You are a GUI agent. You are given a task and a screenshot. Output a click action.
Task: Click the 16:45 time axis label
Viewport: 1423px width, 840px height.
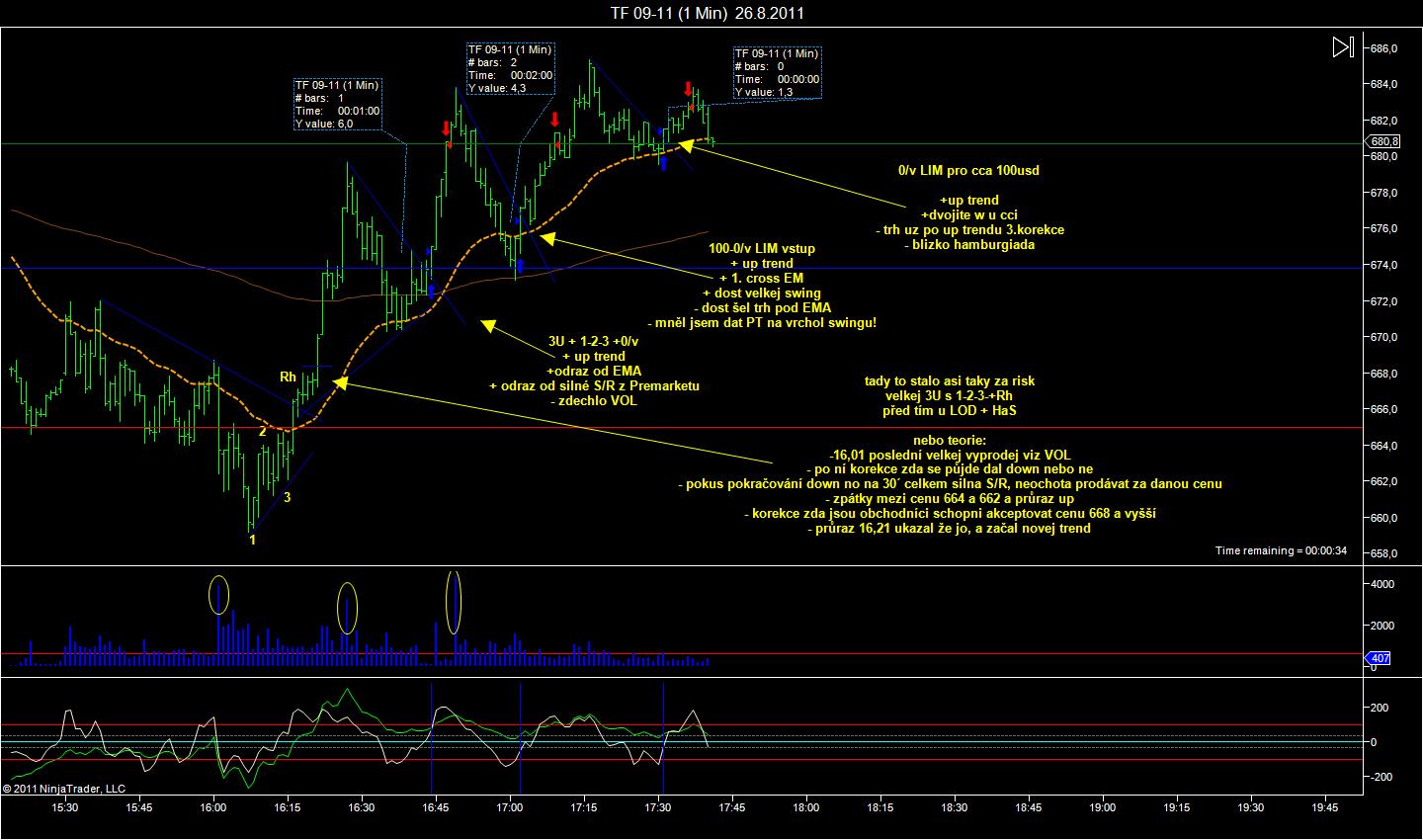(436, 807)
